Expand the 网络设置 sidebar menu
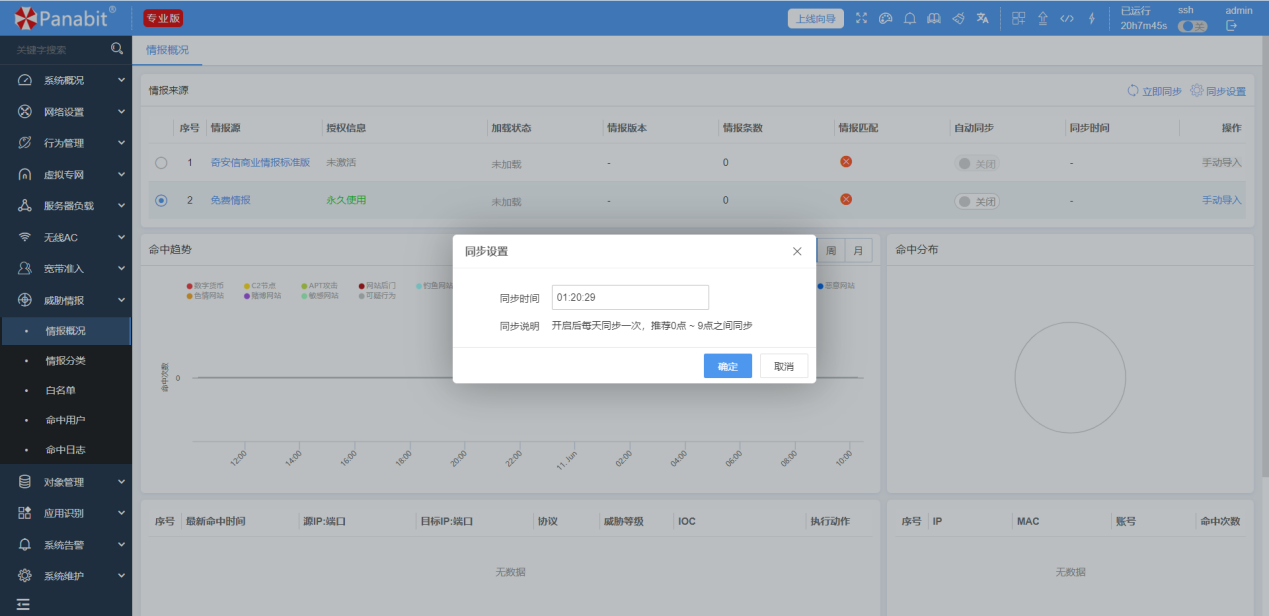Image resolution: width=1269 pixels, height=616 pixels. pos(66,111)
